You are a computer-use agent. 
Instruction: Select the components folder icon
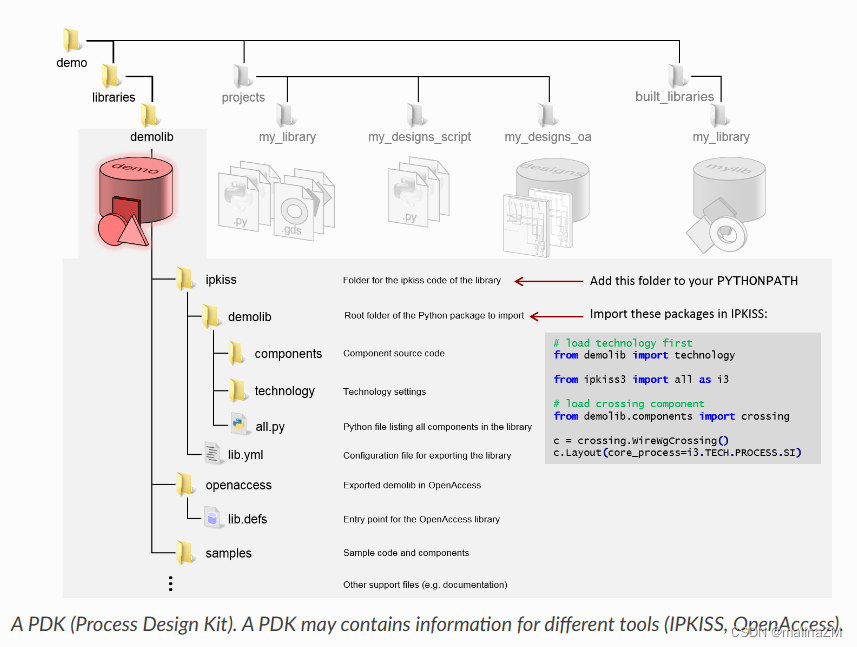point(237,353)
